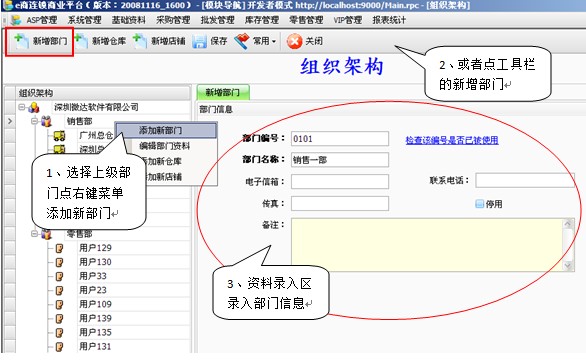The width and height of the screenshot is (586, 360).
Task: Open the 基础资料 menu
Action: [x=129, y=20]
